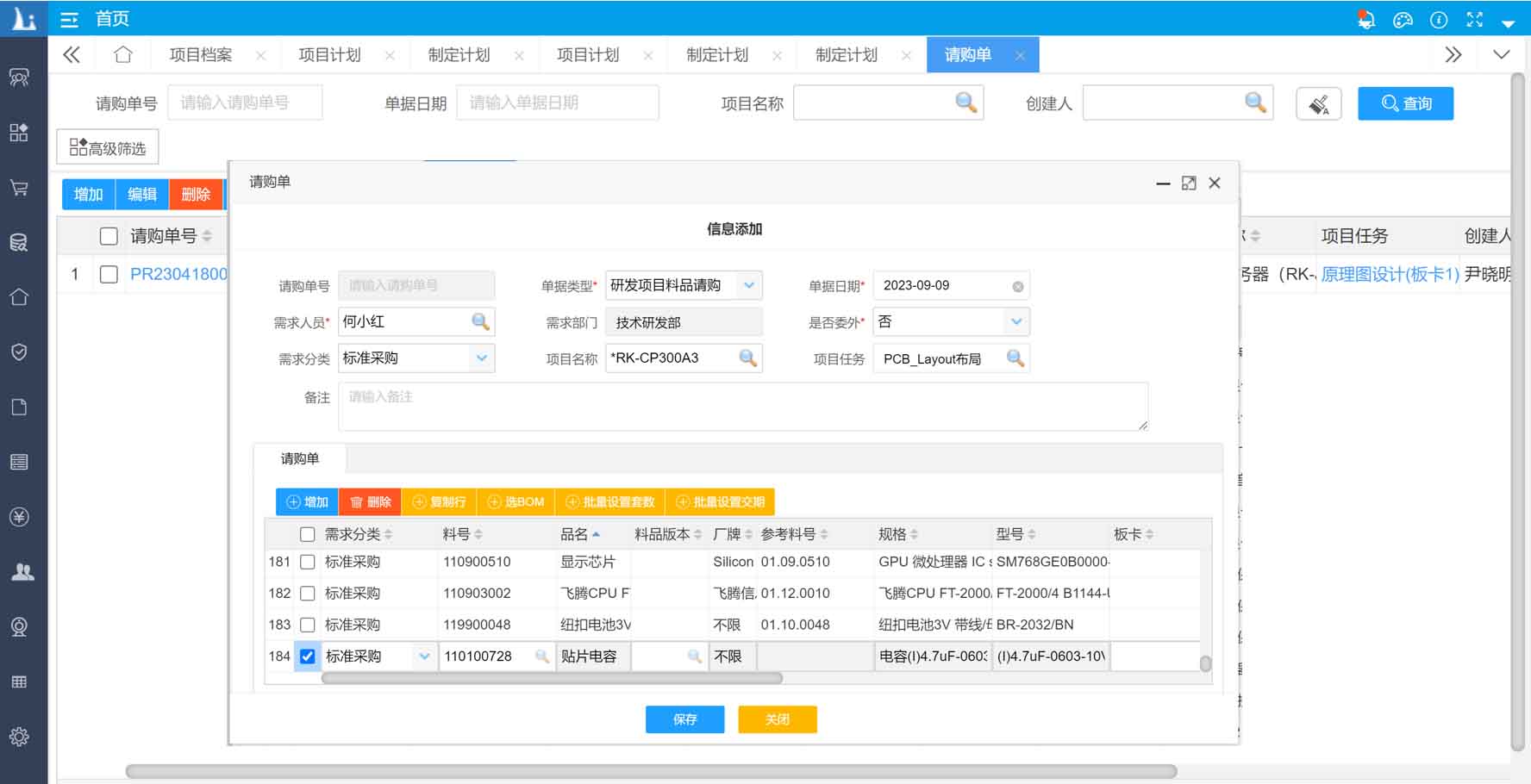
Task: Expand the tab list chevron
Action: click(1502, 54)
